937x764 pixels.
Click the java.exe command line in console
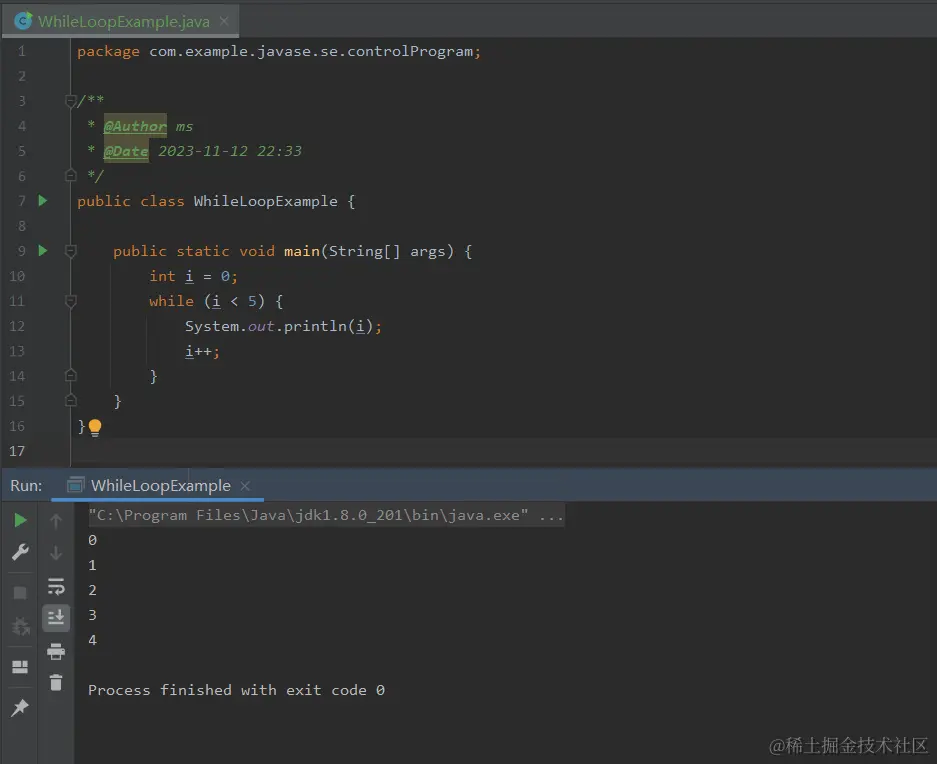point(326,515)
